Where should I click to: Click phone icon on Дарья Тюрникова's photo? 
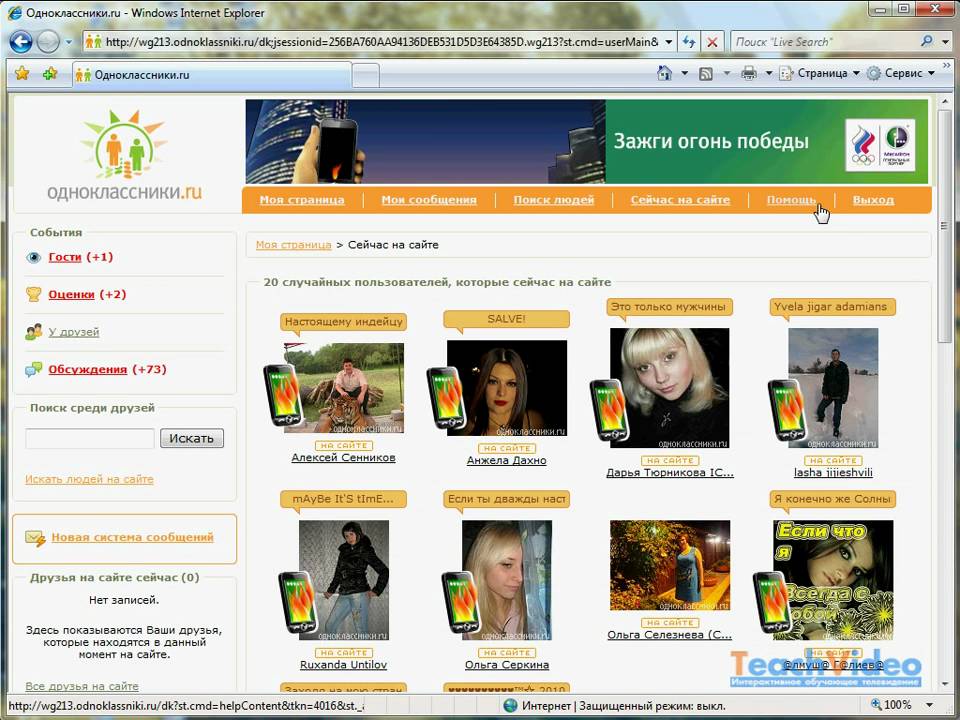point(609,410)
